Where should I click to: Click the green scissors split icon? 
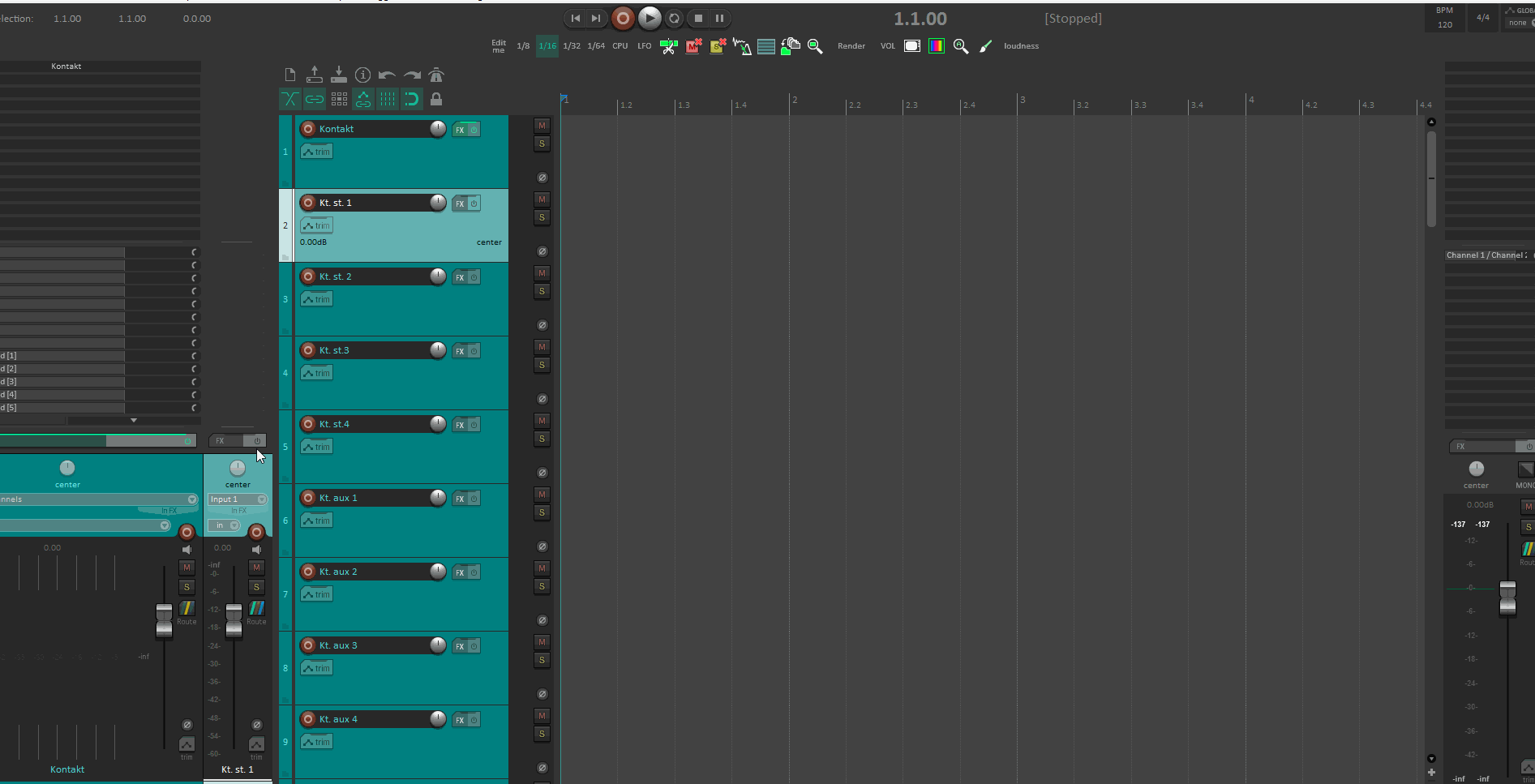pos(669,46)
